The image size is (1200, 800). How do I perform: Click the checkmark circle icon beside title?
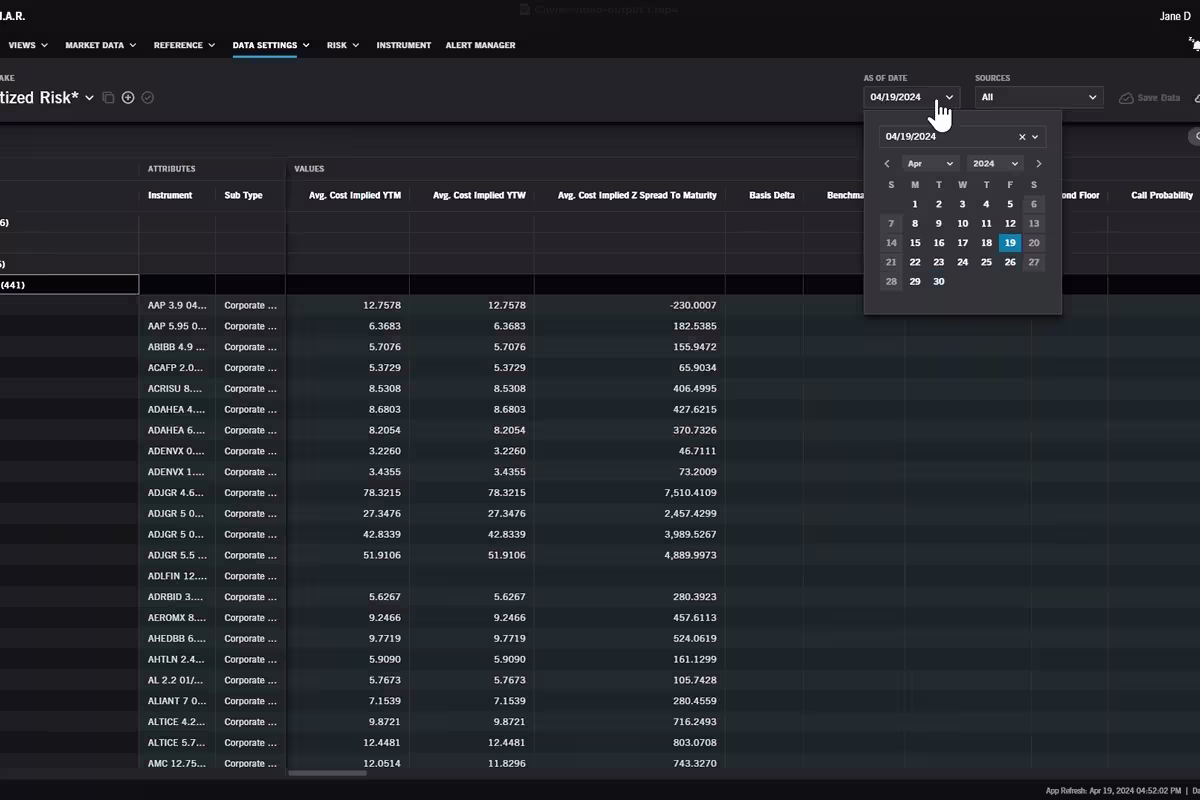pos(148,98)
